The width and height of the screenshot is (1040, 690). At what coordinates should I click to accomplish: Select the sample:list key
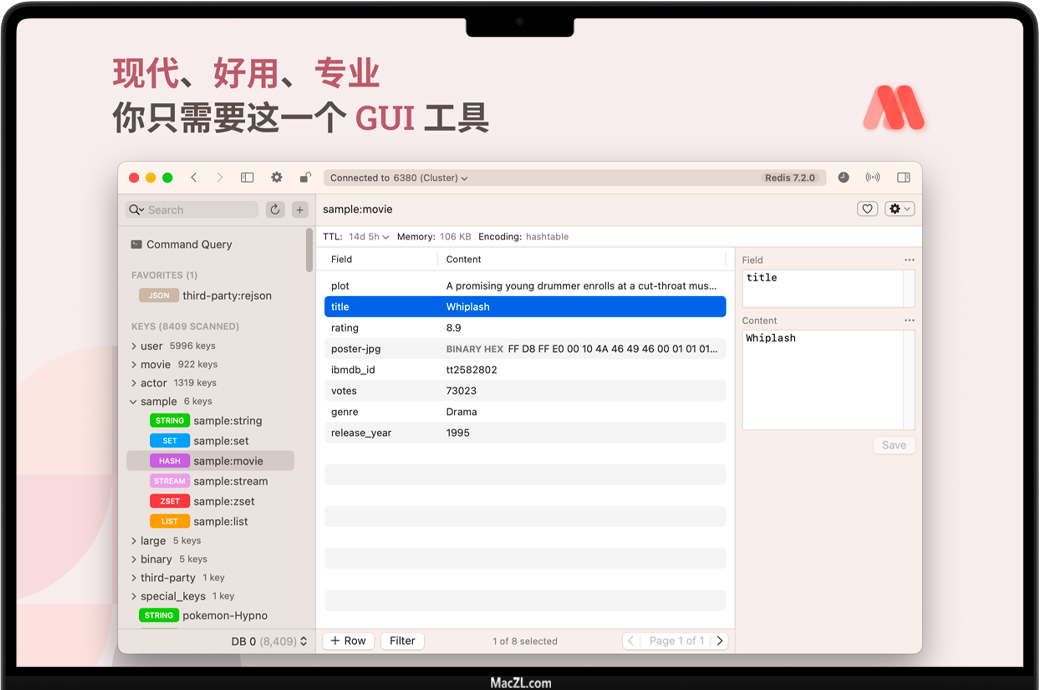(220, 521)
